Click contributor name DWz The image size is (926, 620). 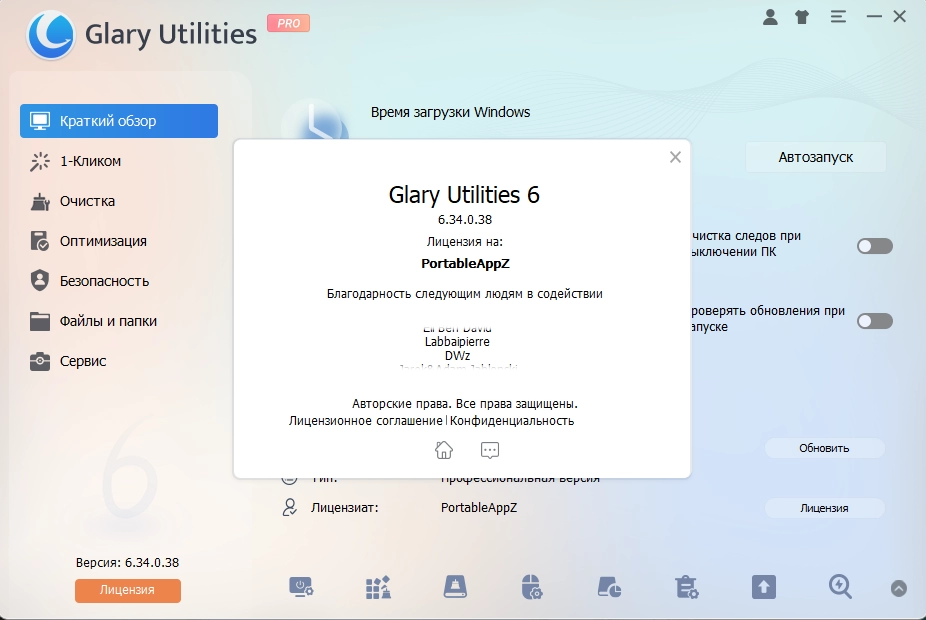point(458,355)
